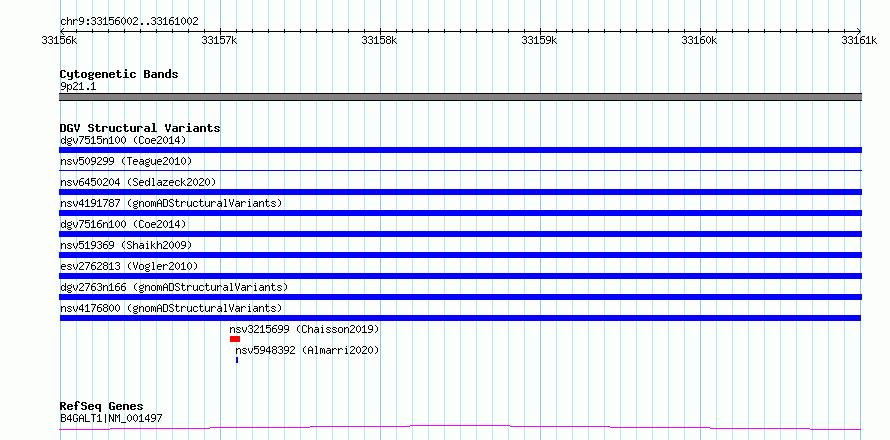Click nsv4191787 gnomAD variant label
Image resolution: width=890 pixels, height=440 pixels.
(x=171, y=203)
